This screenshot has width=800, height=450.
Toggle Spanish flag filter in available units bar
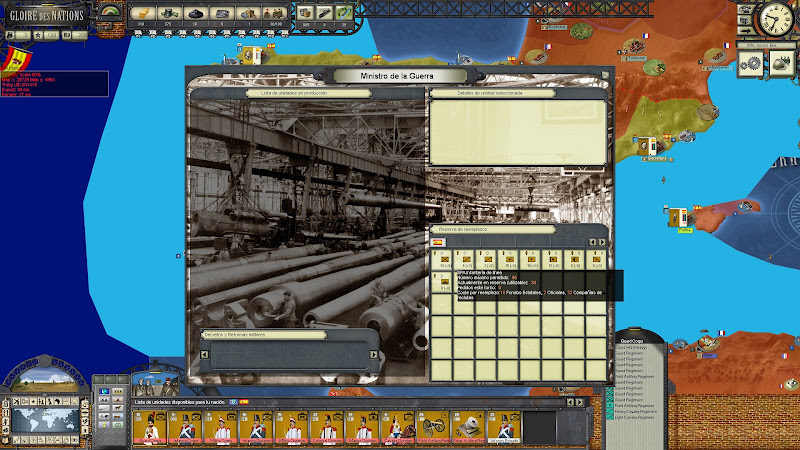tap(244, 402)
